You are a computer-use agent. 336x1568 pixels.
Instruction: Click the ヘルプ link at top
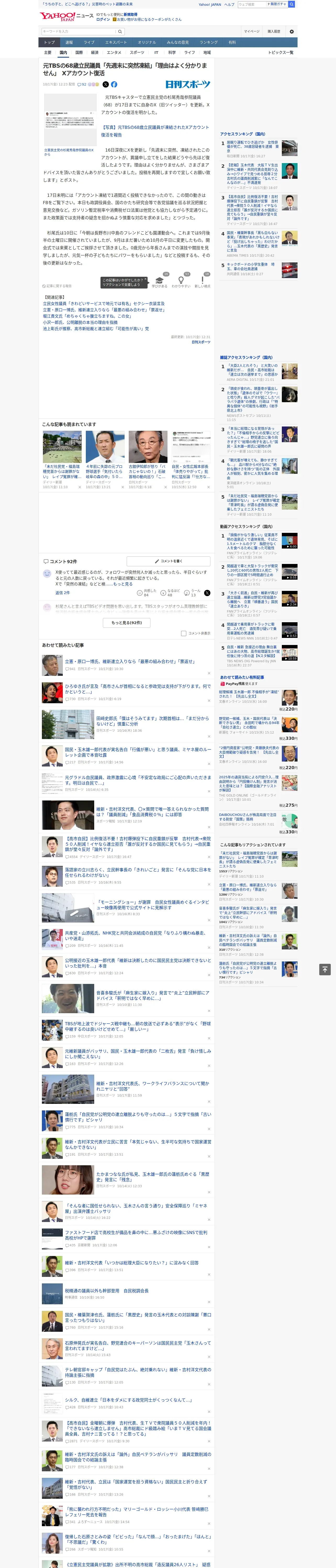[229, 4]
